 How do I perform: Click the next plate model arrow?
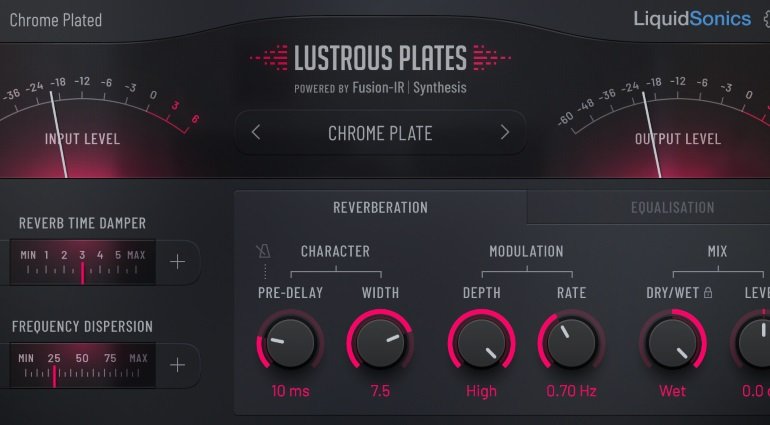[505, 132]
